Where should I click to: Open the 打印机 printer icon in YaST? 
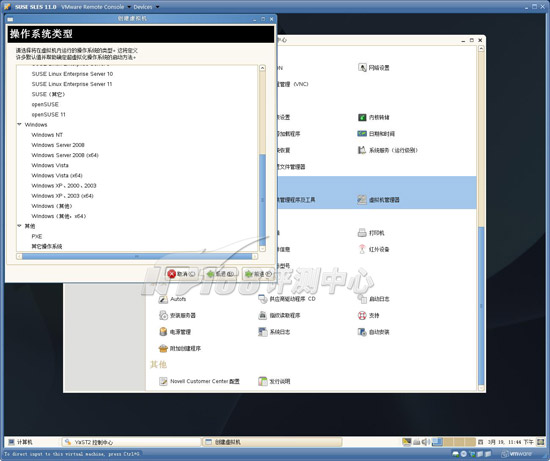pos(362,233)
